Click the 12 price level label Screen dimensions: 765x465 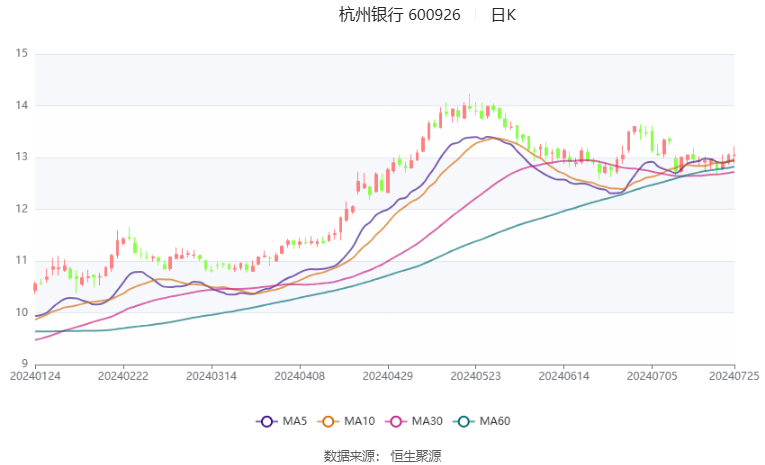[20, 209]
